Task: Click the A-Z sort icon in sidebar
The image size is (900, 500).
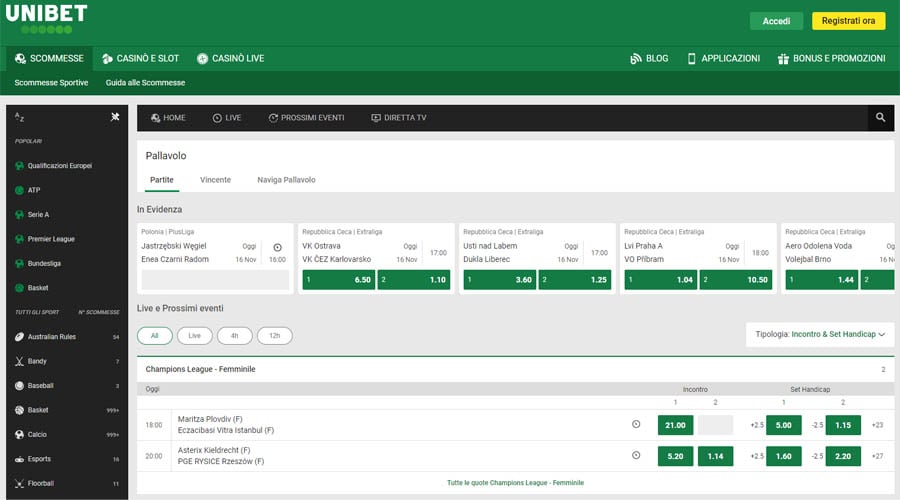Action: 20,117
